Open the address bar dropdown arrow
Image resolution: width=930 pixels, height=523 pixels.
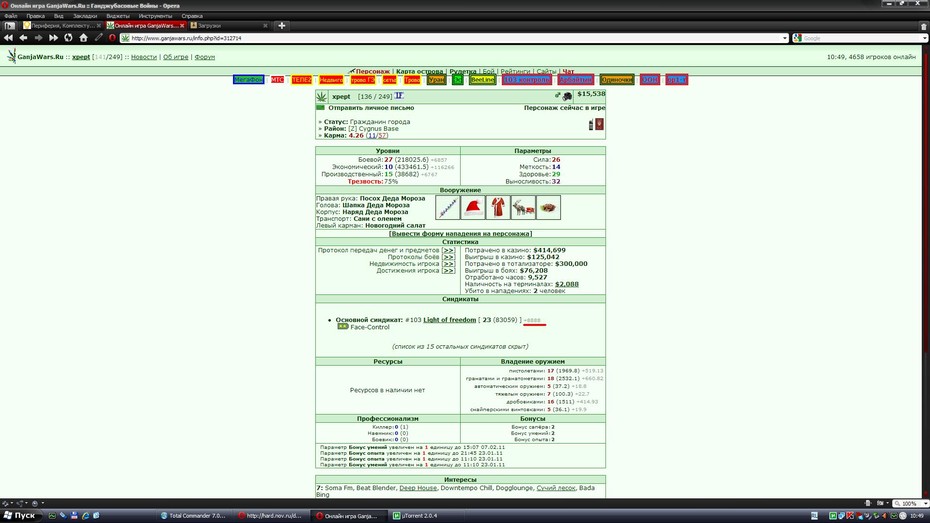(784, 38)
